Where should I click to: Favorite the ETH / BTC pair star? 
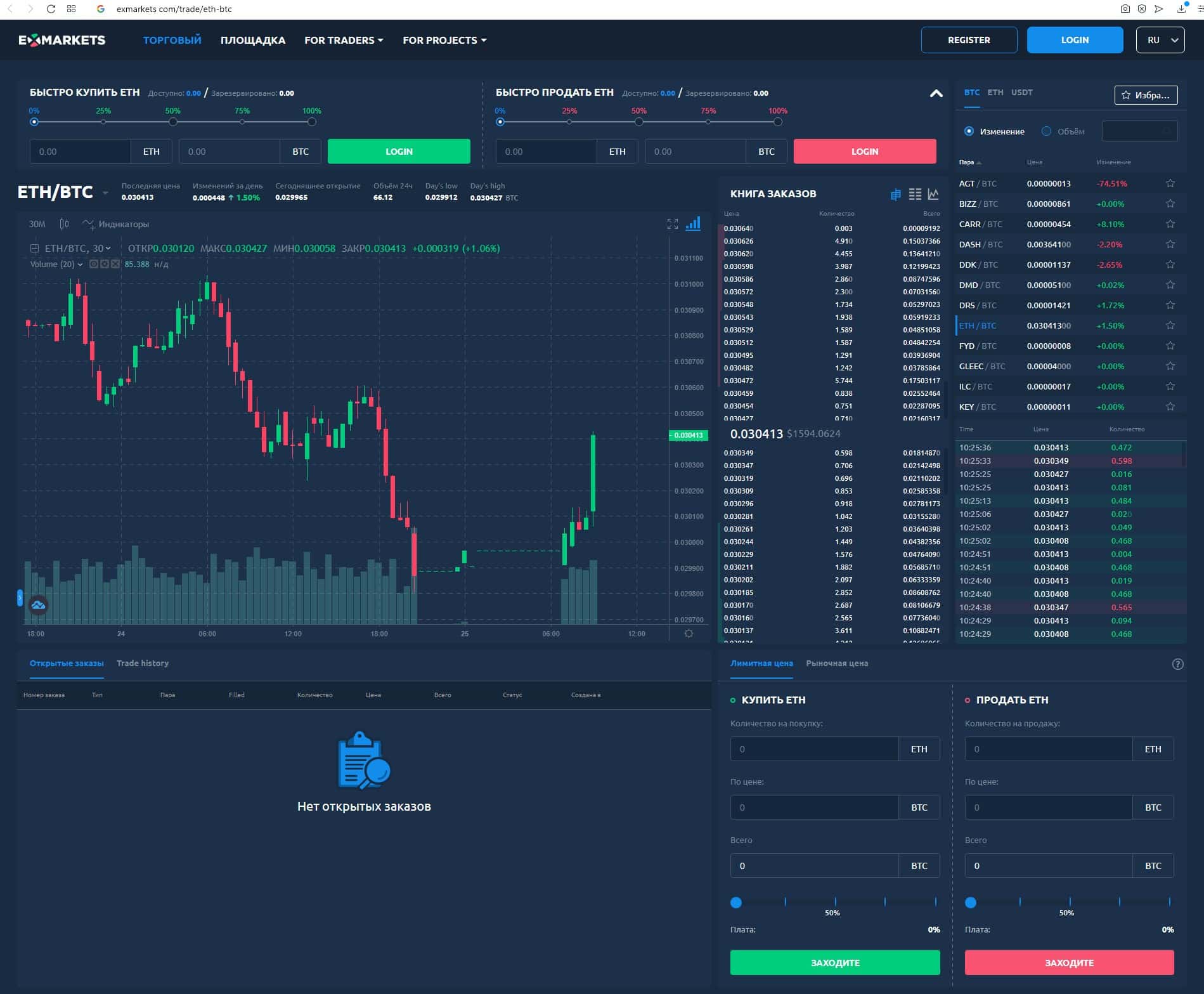click(1170, 325)
